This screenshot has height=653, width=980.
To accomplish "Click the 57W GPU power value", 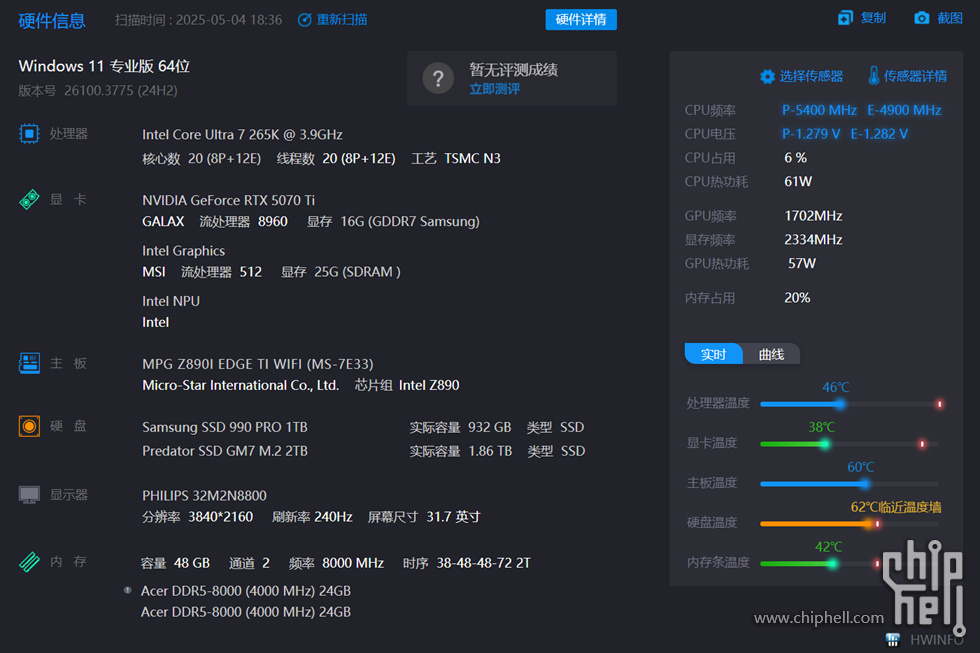I will (802, 263).
